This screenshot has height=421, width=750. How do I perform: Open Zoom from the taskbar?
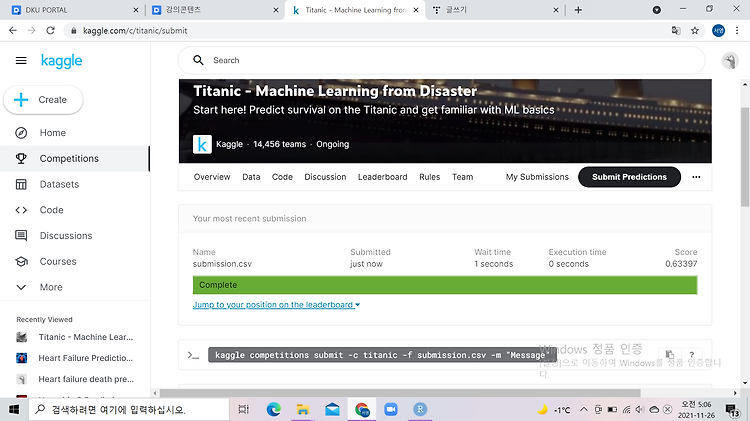tap(391, 410)
